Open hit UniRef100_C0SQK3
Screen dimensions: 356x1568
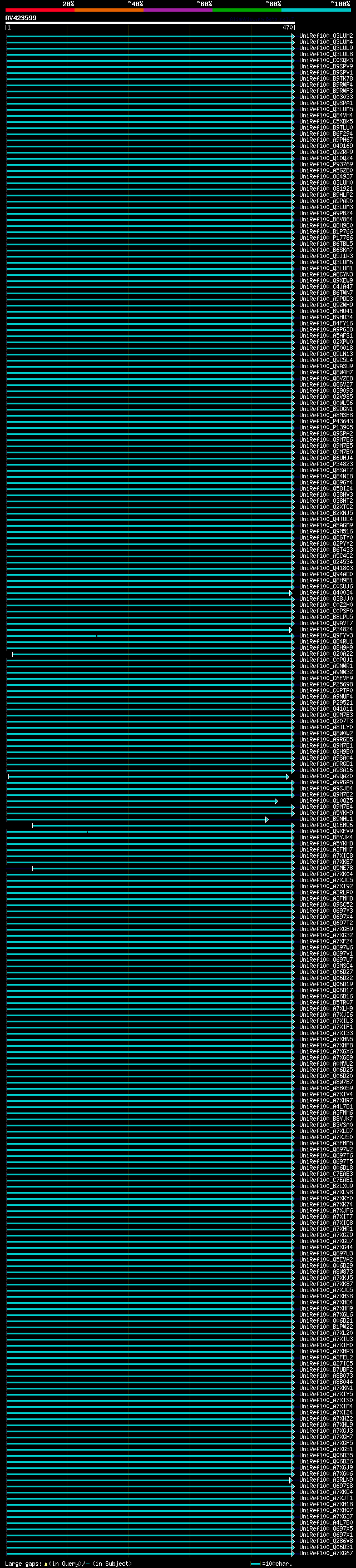[326, 60]
